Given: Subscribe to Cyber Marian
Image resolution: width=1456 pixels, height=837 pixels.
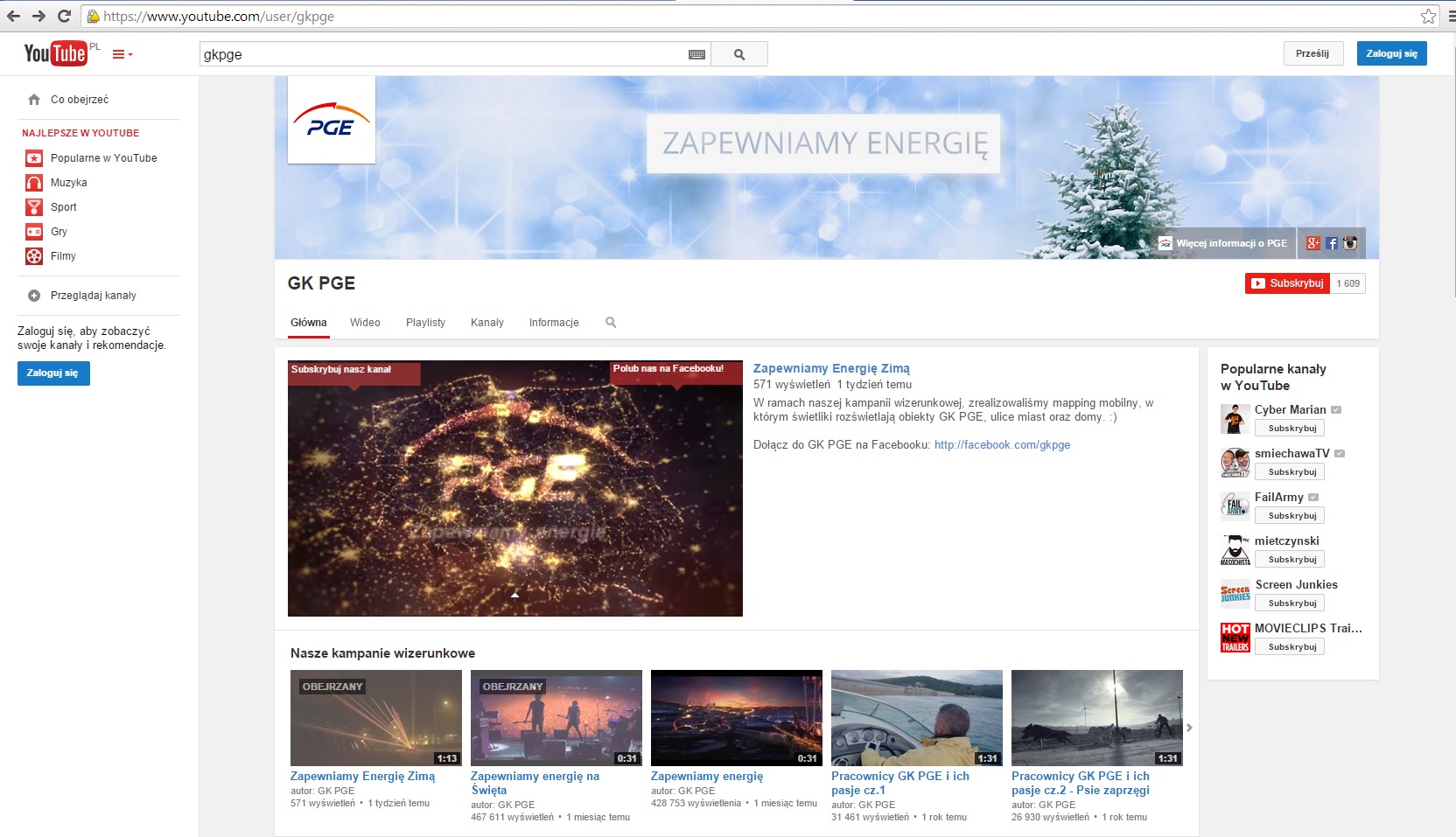Looking at the screenshot, I should (x=1290, y=429).
